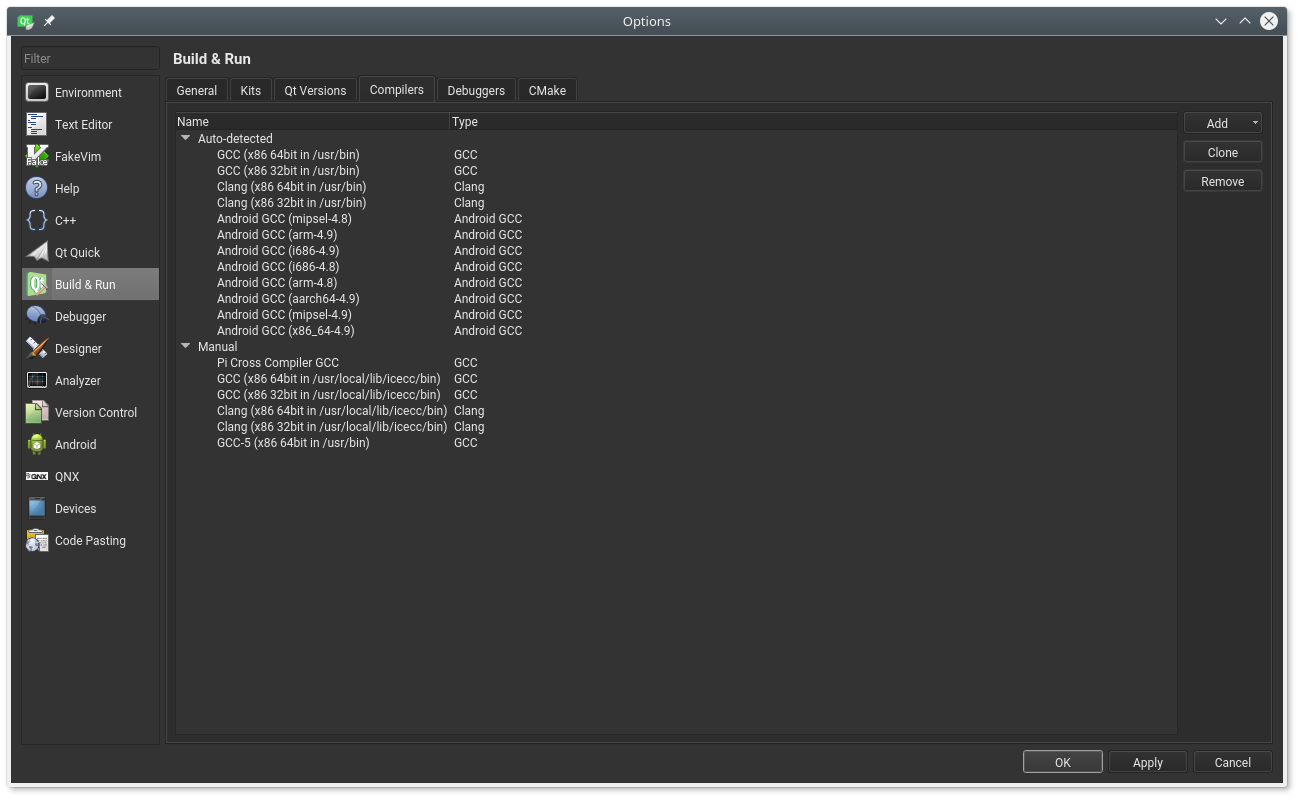Collapse the Auto-detected compilers group

[185, 138]
